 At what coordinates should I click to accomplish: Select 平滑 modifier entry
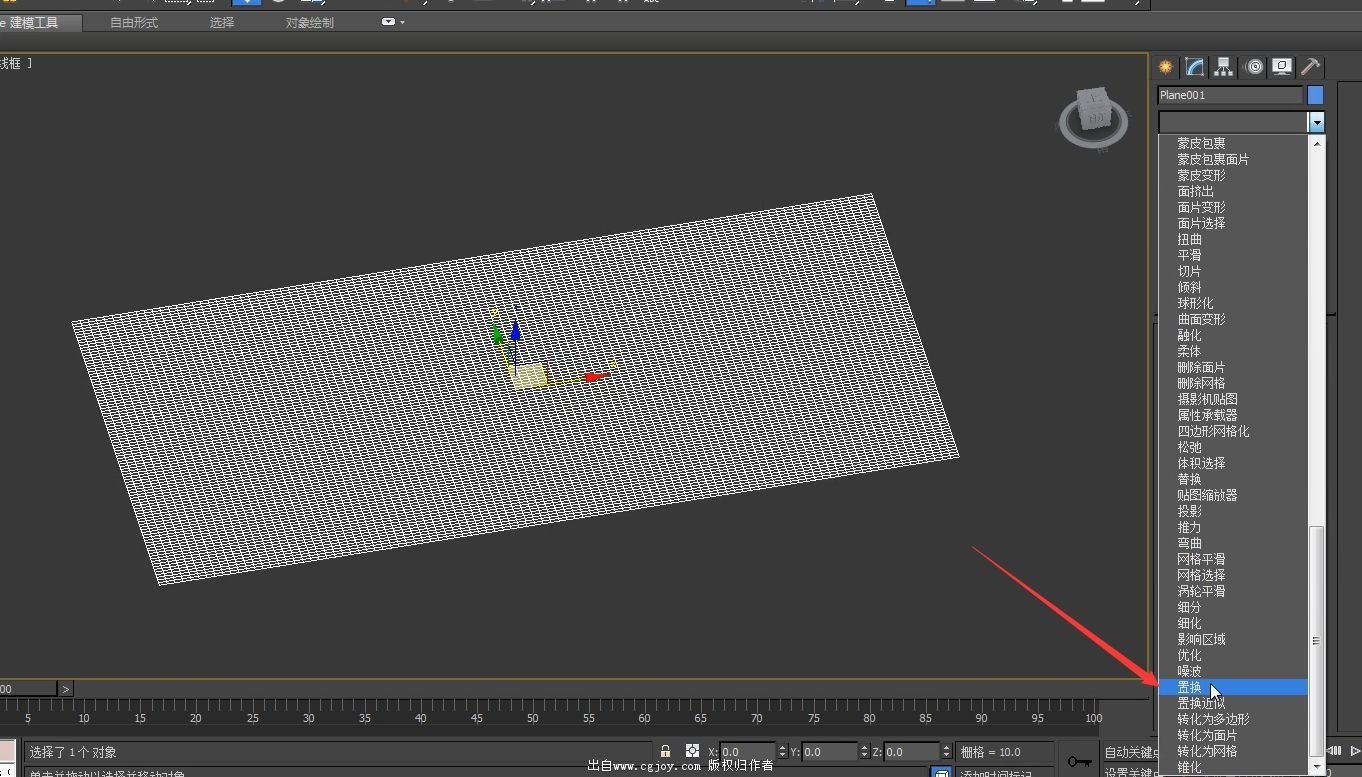coord(1234,255)
